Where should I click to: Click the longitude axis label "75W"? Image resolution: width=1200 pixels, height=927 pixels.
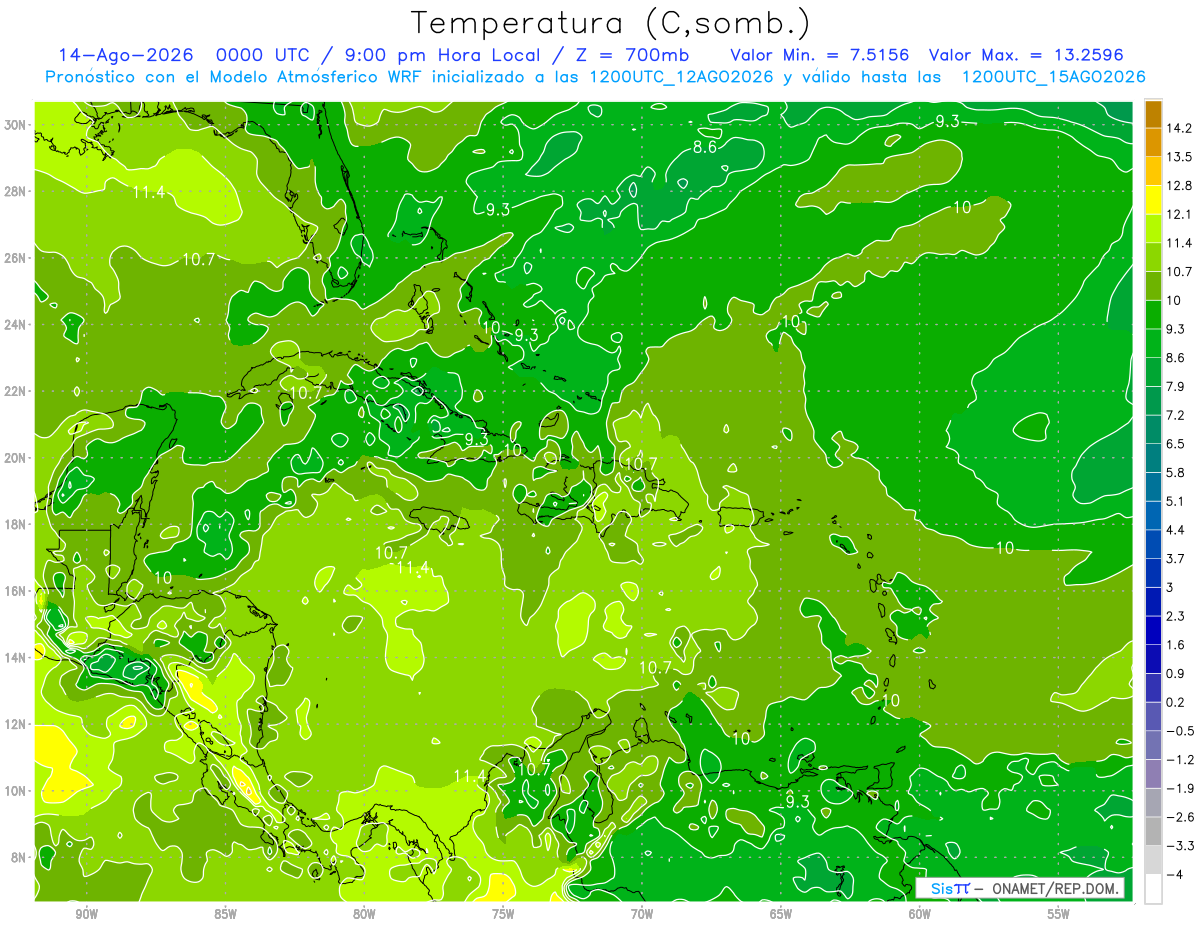[503, 914]
